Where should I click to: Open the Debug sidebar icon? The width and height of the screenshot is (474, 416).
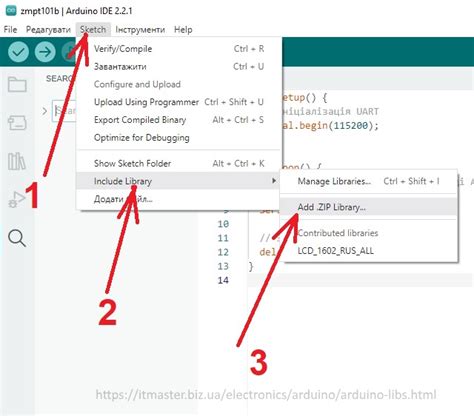(x=17, y=200)
